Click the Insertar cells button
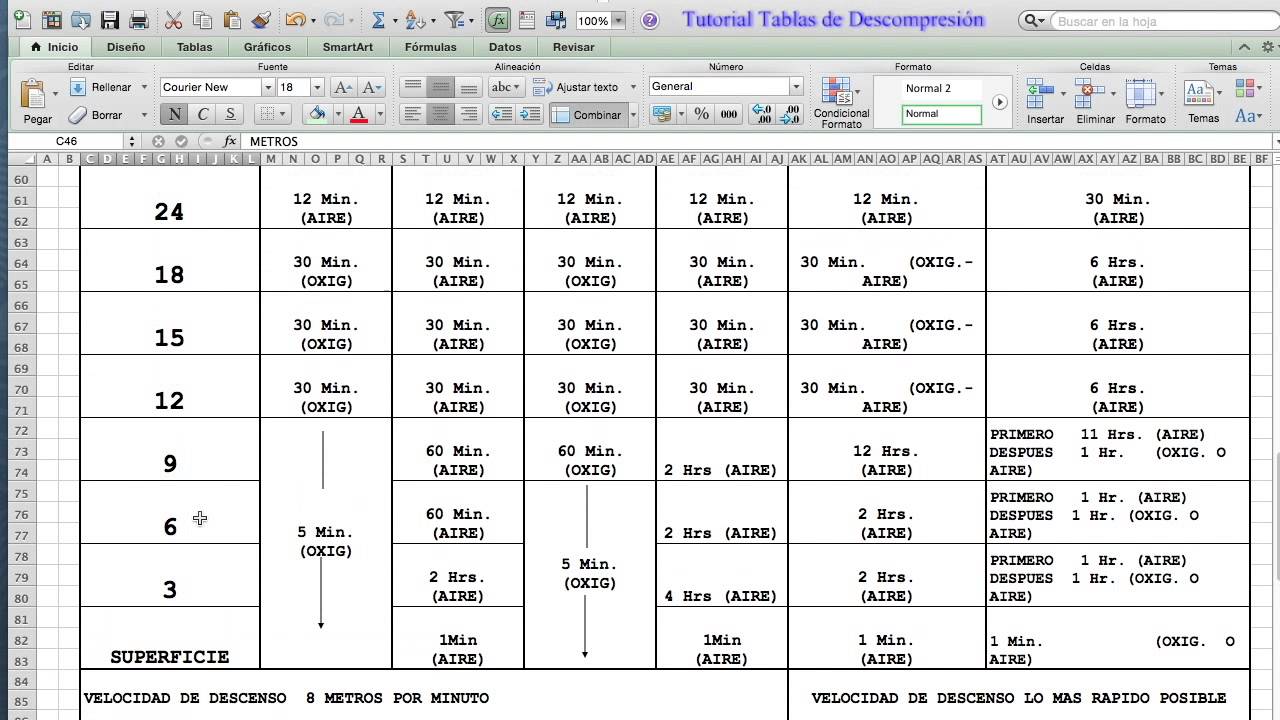Screen dimensions: 1280x720 pyautogui.click(x=1045, y=102)
